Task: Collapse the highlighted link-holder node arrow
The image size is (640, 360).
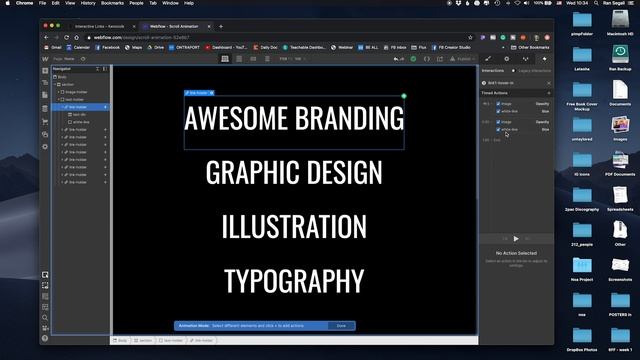Action: 62,107
